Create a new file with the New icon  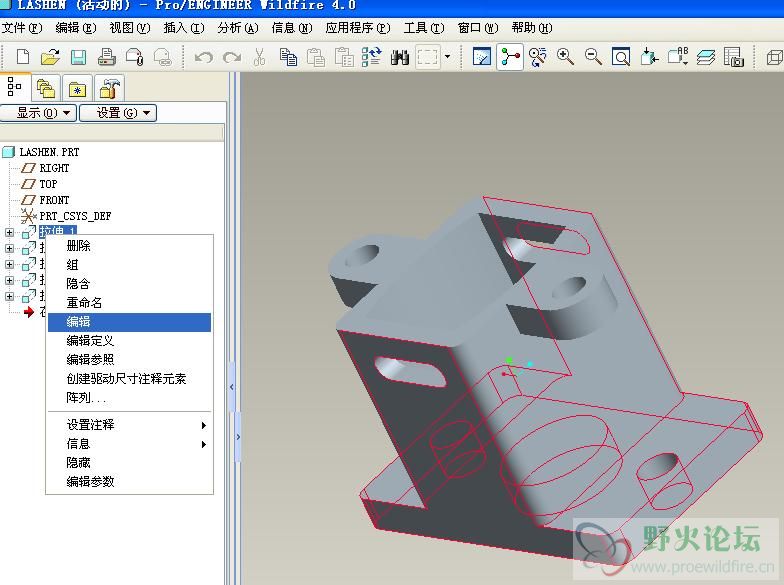23,57
